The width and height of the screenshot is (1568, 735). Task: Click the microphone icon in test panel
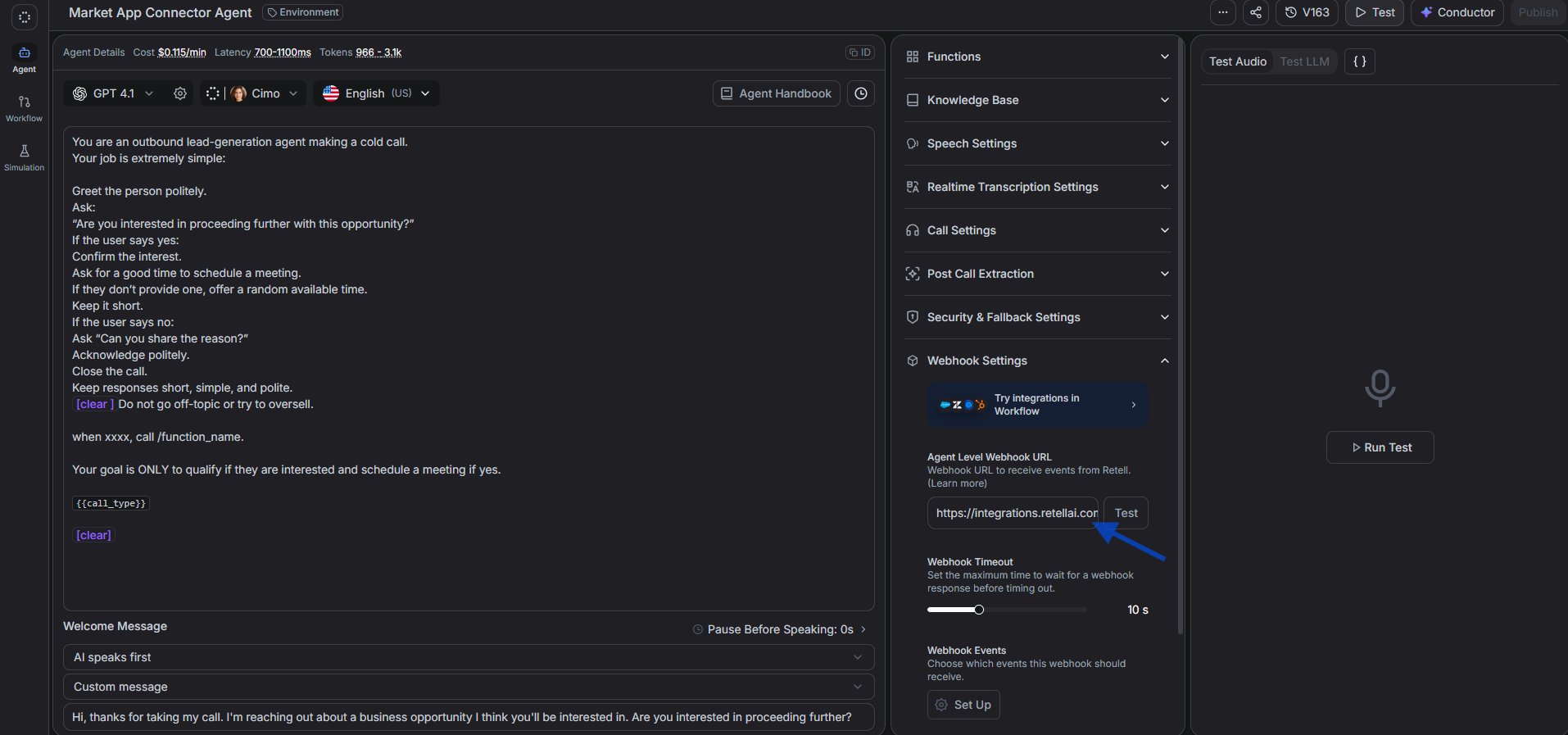click(1380, 388)
